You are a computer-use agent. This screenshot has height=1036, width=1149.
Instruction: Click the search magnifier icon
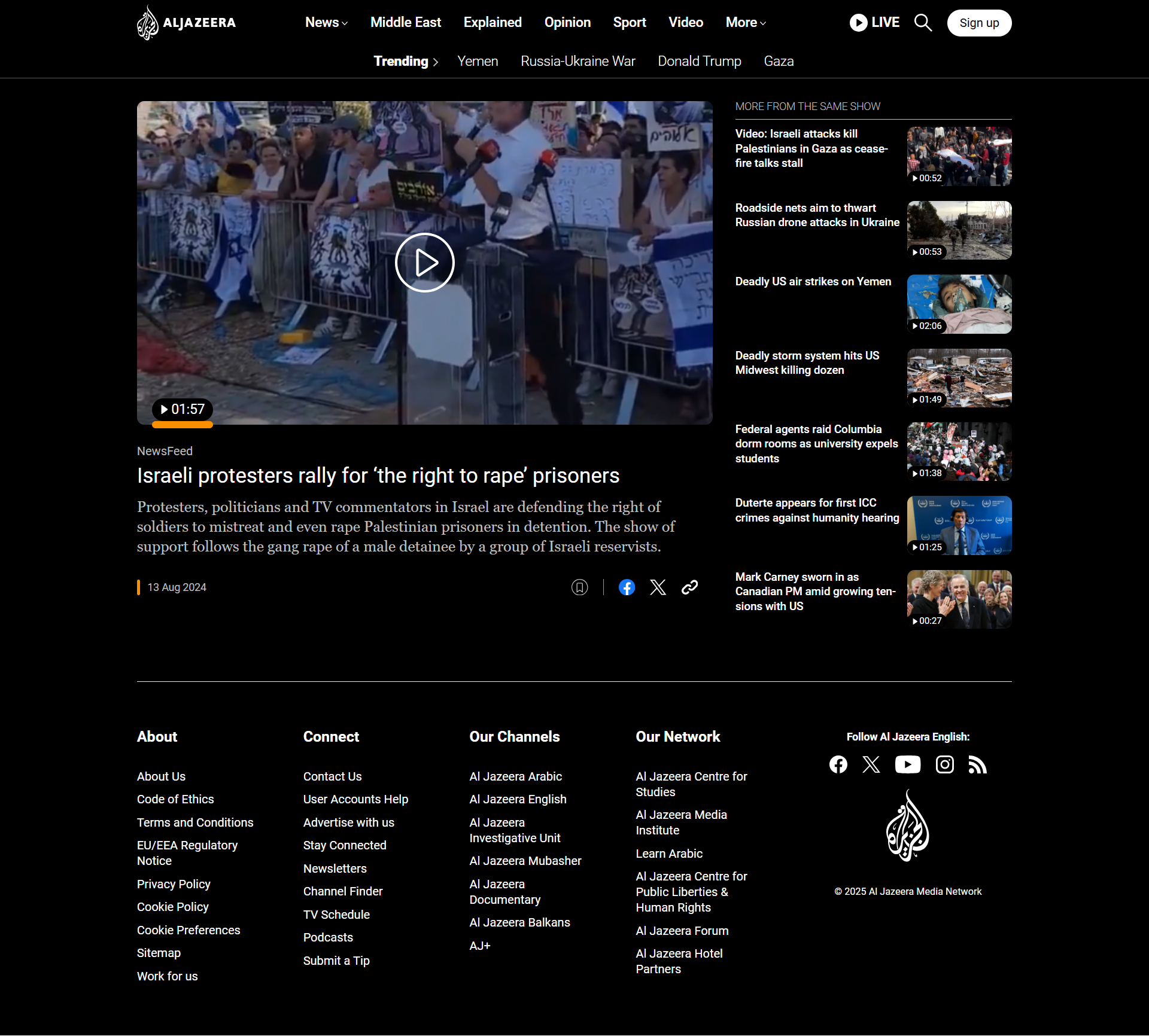(x=923, y=23)
